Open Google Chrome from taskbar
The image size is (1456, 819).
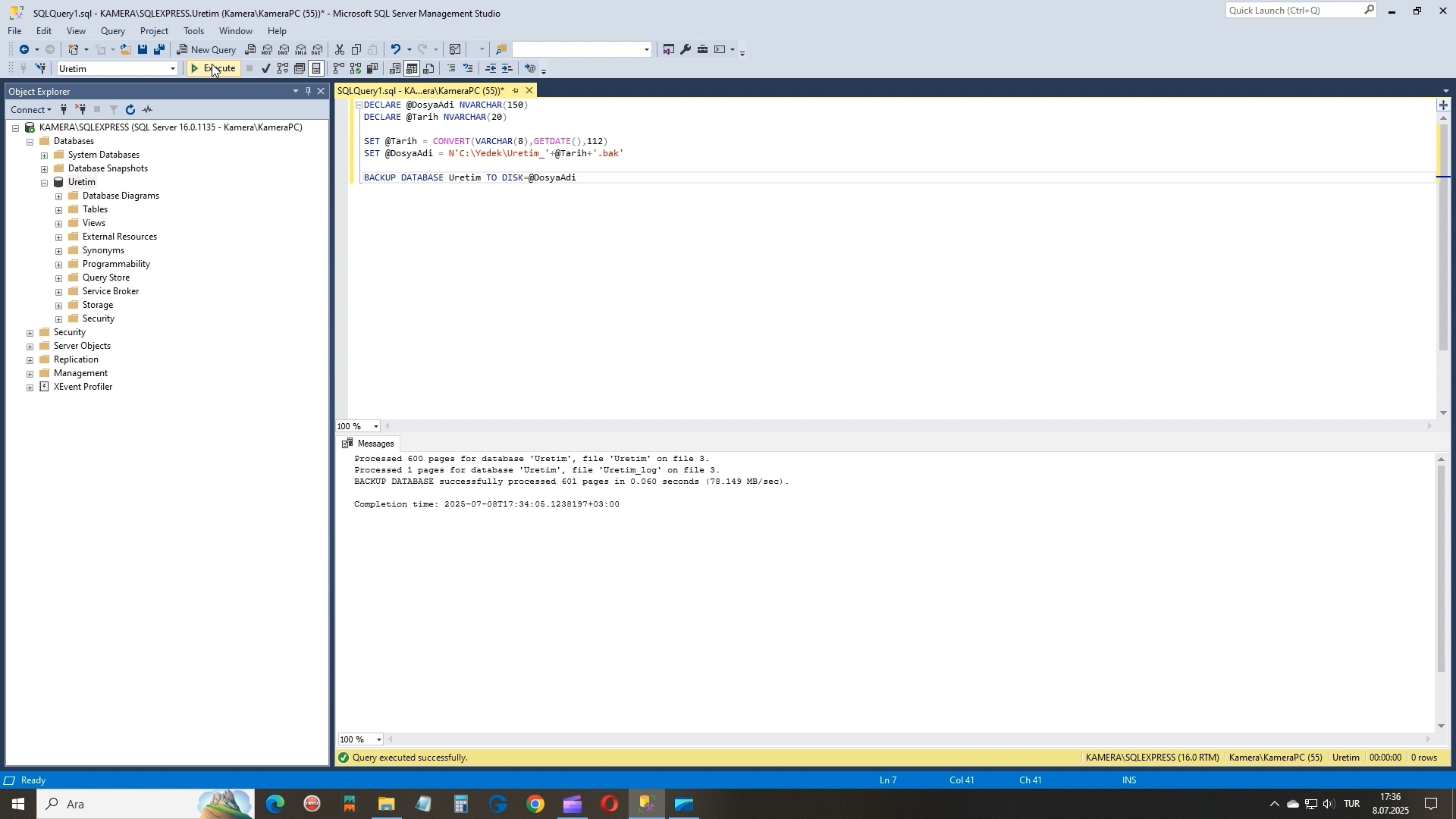tap(535, 804)
